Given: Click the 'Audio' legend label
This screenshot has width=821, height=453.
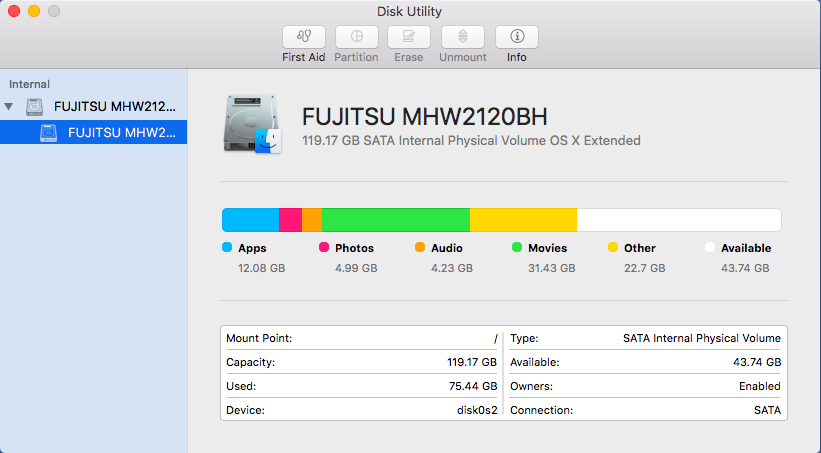Looking at the screenshot, I should 447,248.
